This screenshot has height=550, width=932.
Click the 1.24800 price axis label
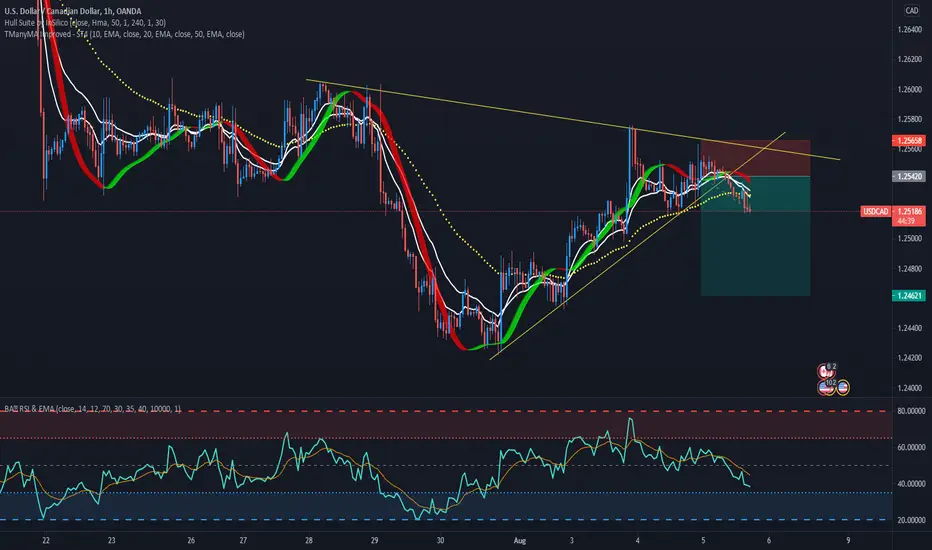909,269
